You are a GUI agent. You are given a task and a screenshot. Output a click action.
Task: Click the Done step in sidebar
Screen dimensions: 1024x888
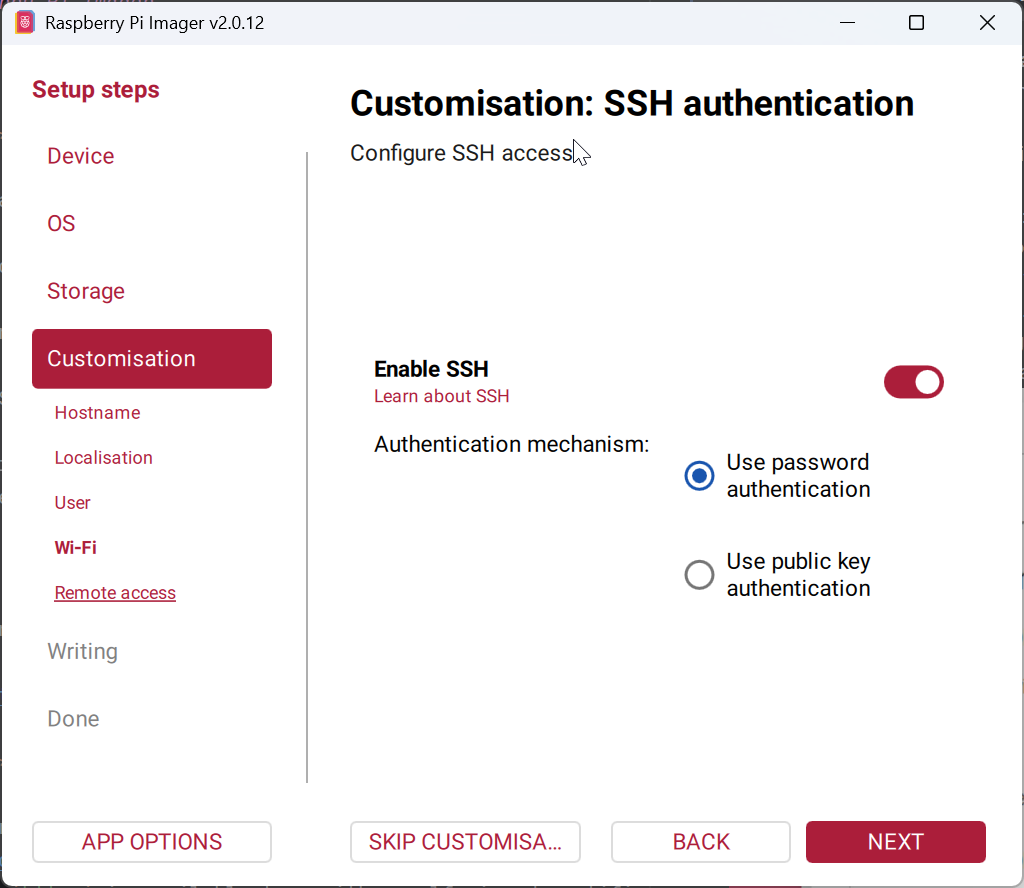[x=73, y=719]
